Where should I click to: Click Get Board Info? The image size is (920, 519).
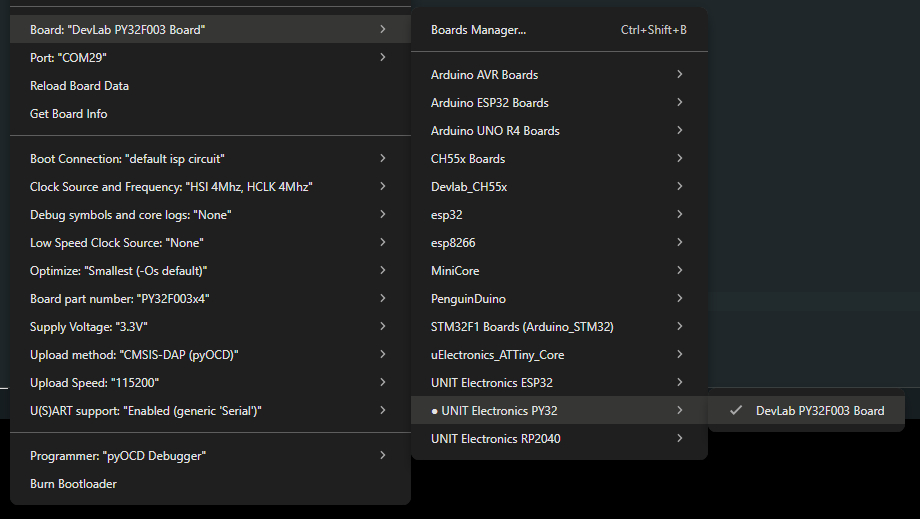[68, 114]
